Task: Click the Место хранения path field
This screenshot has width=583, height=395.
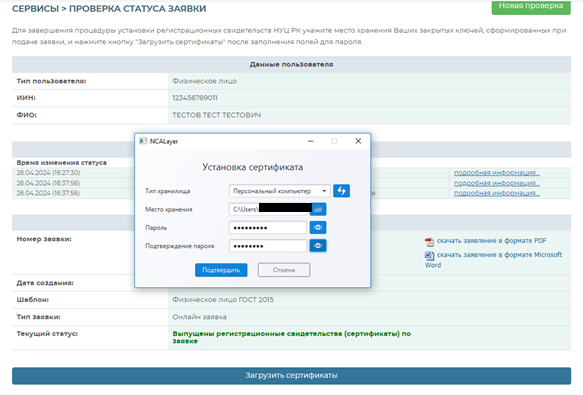Action: tap(268, 209)
